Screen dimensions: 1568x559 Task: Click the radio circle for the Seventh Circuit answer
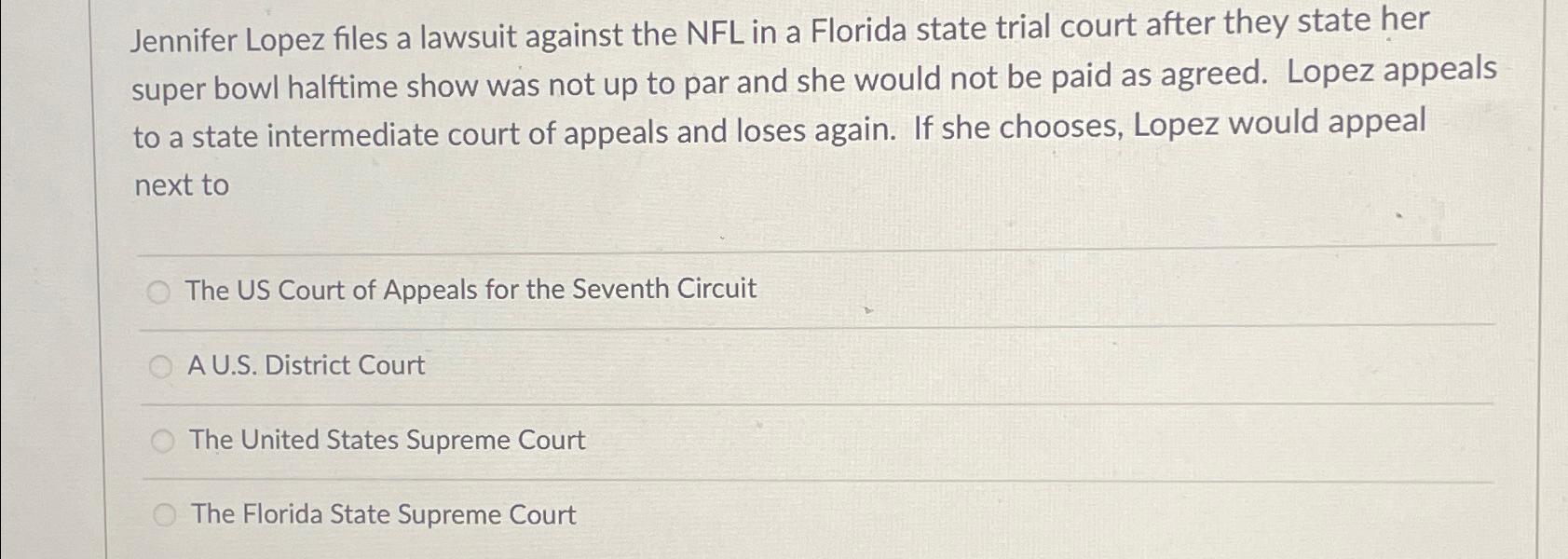pos(158,292)
